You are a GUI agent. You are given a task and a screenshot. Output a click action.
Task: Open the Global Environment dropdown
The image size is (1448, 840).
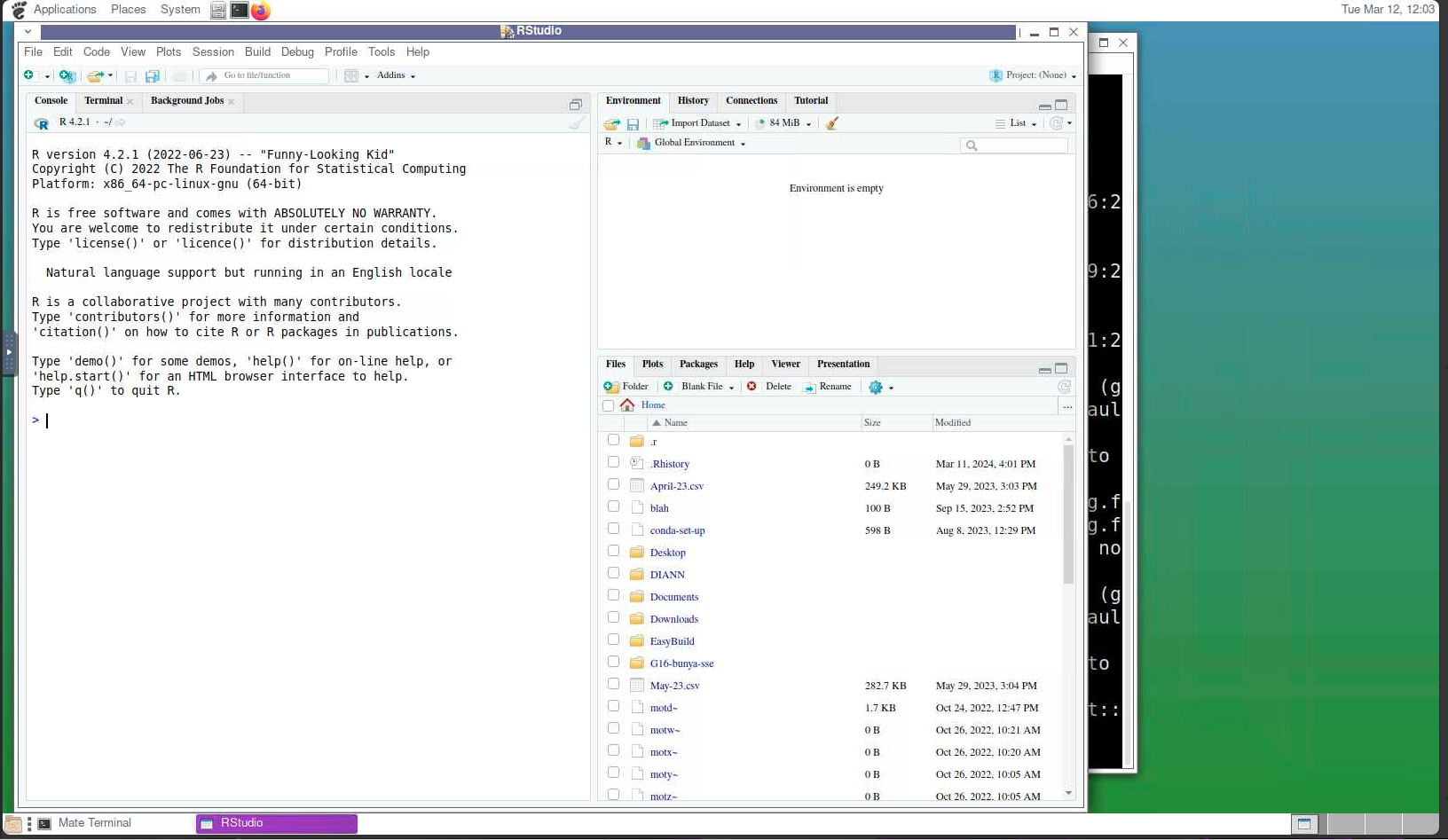[691, 143]
